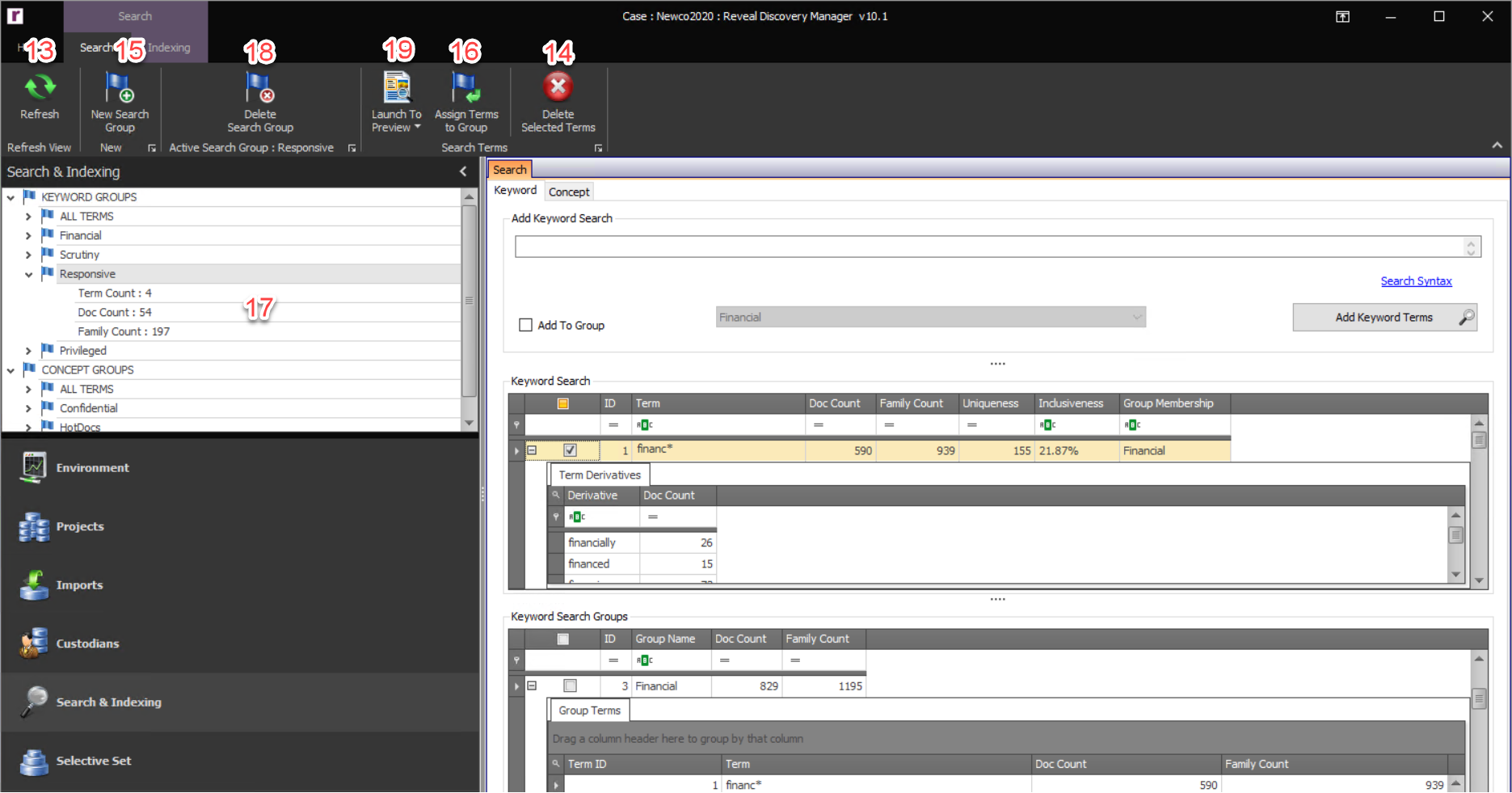Click Group Name filter operator icon
This screenshot has height=793, width=1512.
coord(645,660)
